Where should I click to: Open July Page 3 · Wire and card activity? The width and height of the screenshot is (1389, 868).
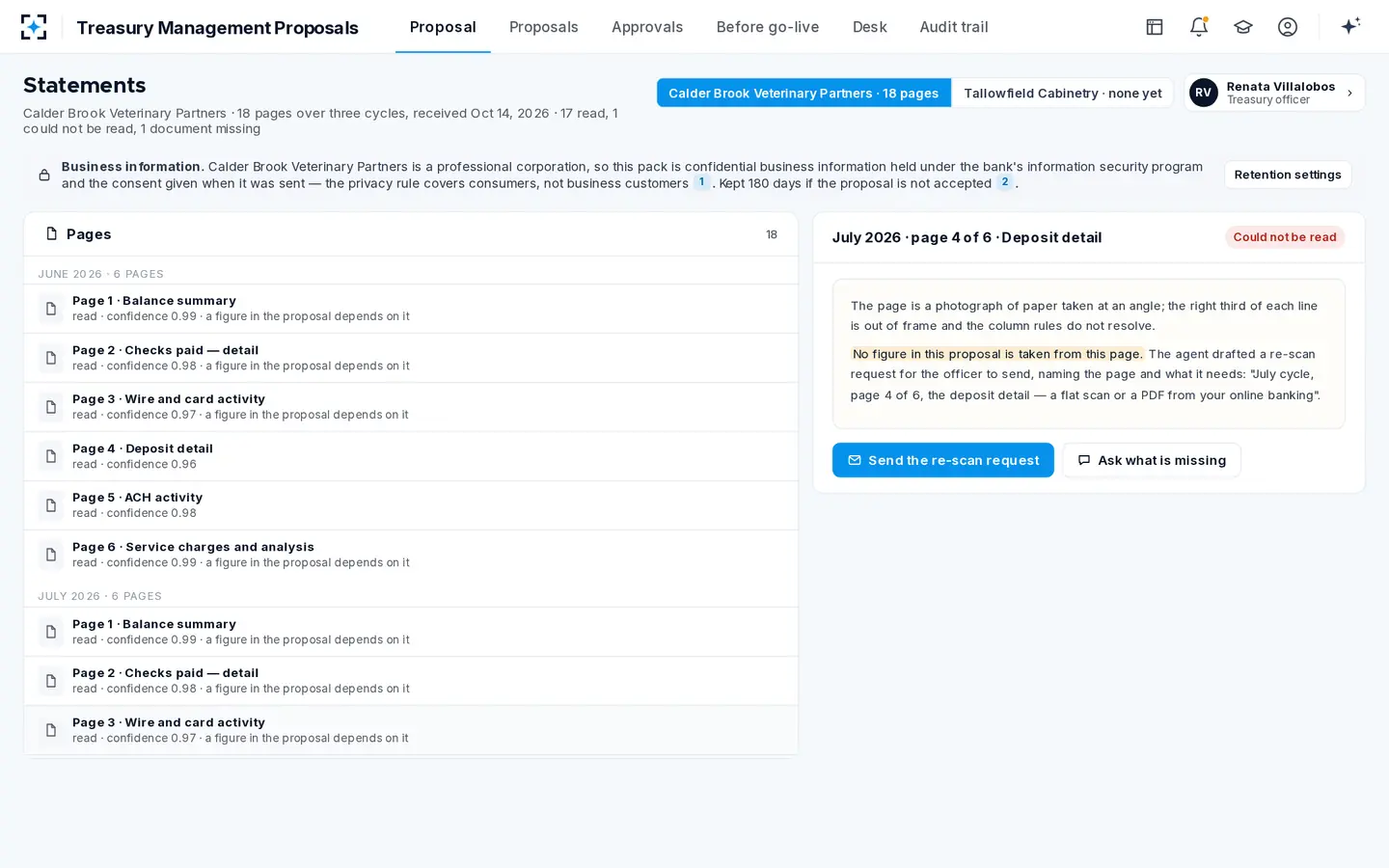pos(411,730)
